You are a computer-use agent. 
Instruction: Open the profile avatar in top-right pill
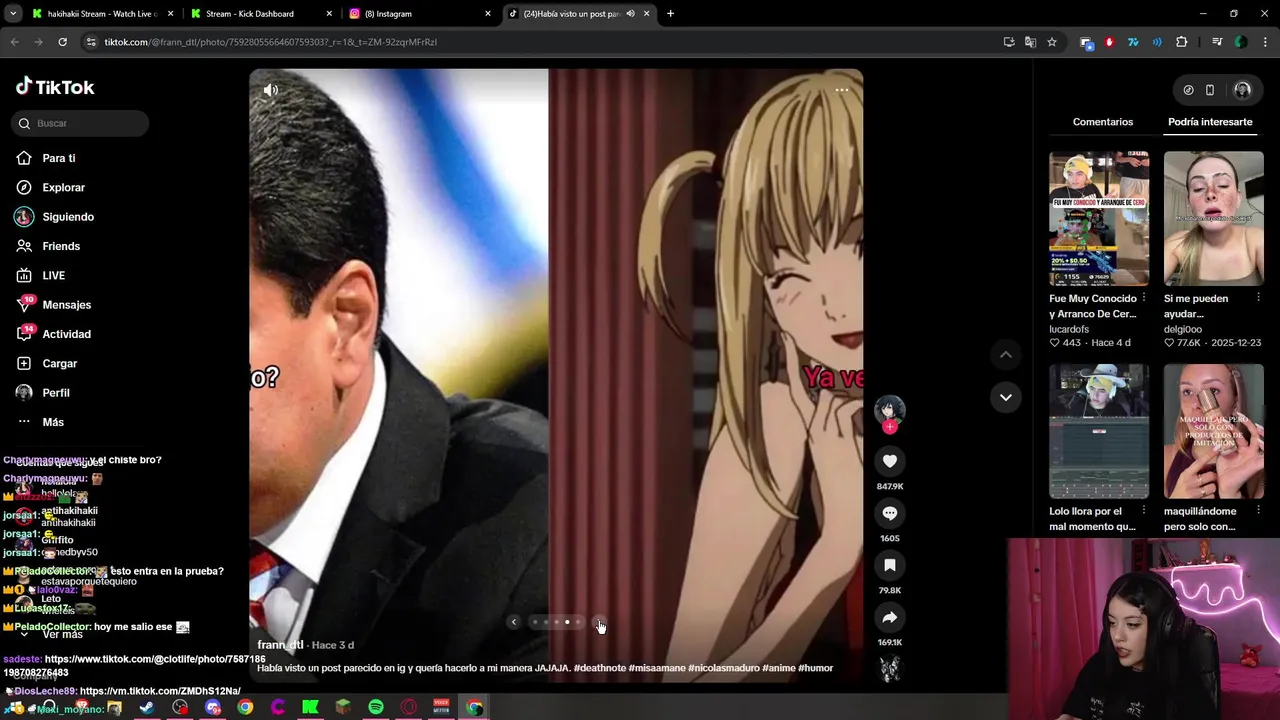(1242, 90)
